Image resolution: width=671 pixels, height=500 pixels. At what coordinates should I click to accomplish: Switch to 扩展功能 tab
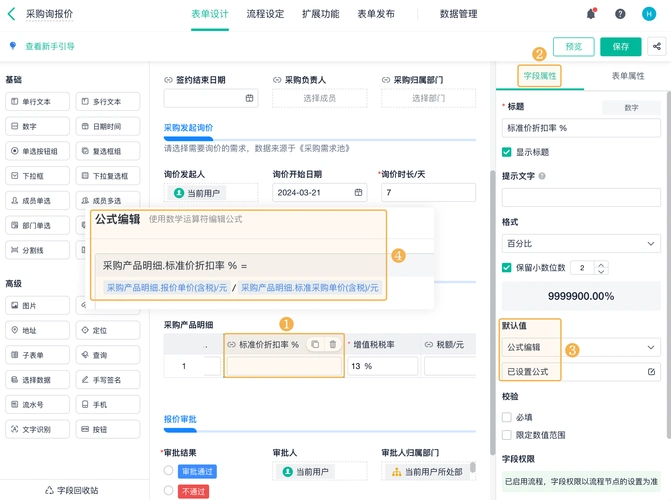click(321, 14)
